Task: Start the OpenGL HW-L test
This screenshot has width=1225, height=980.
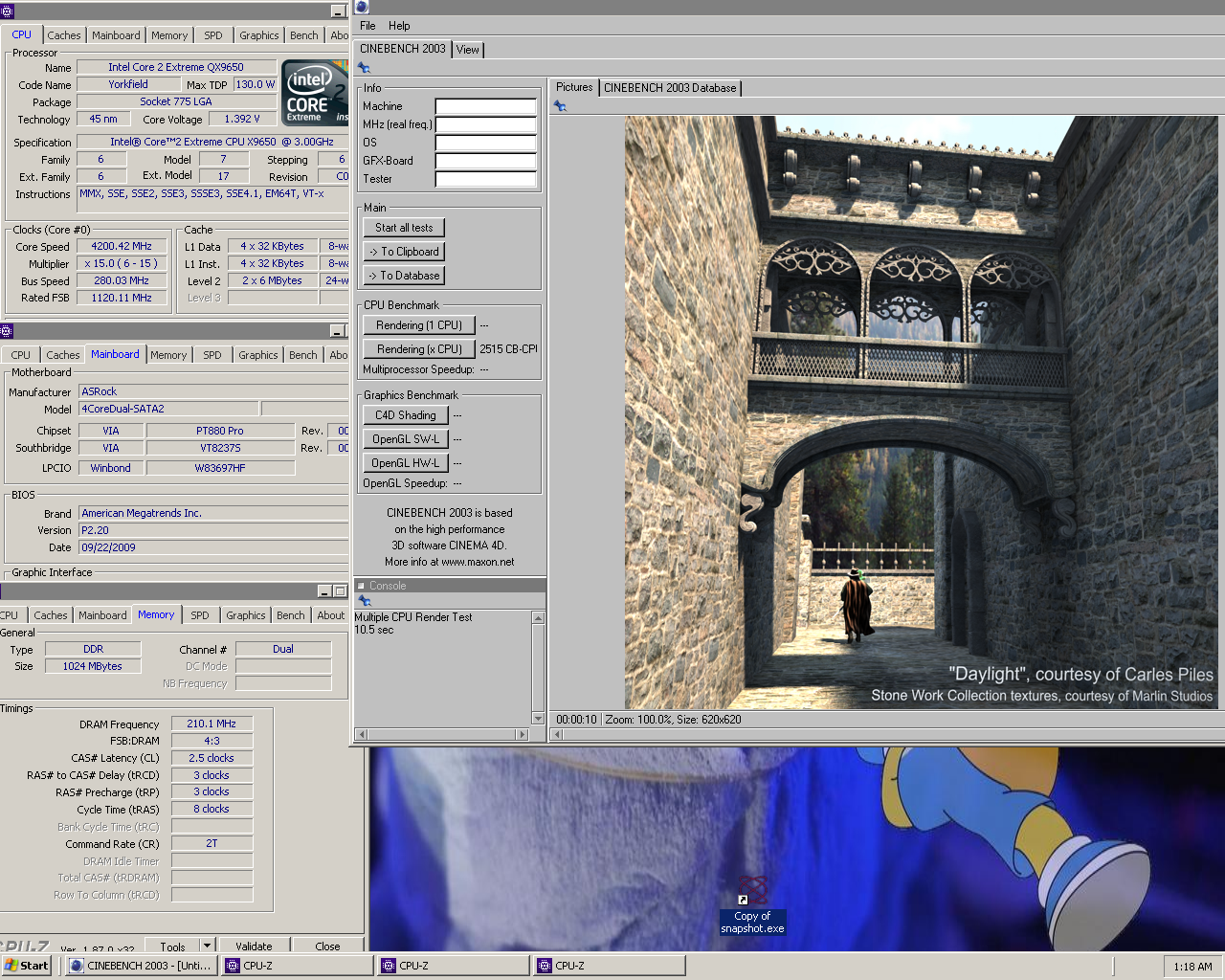Action: point(405,463)
